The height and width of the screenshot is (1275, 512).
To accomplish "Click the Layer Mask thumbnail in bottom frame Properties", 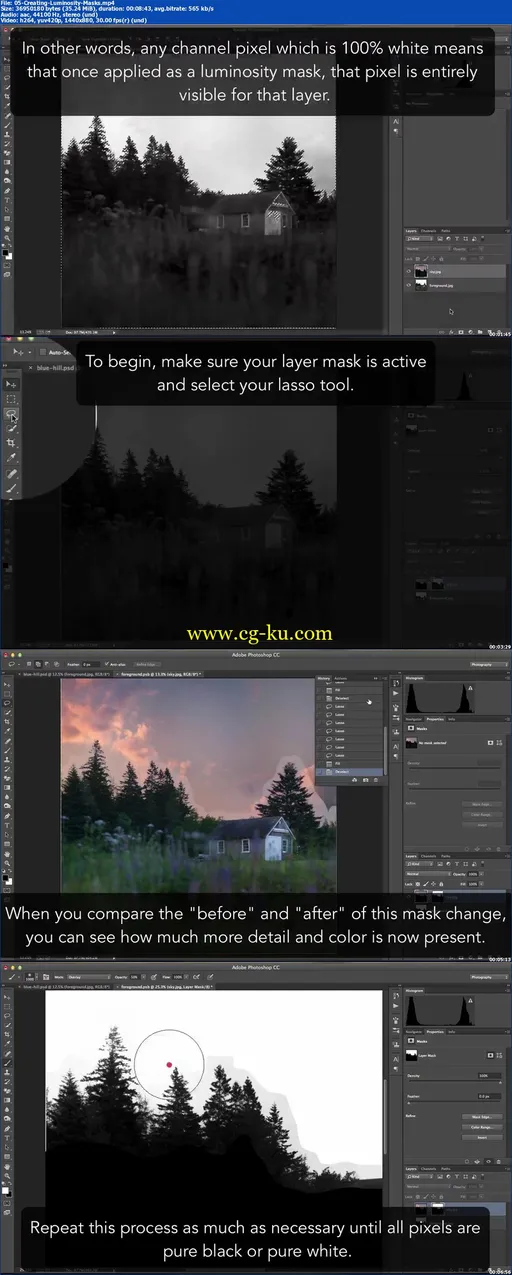I will [411, 1055].
